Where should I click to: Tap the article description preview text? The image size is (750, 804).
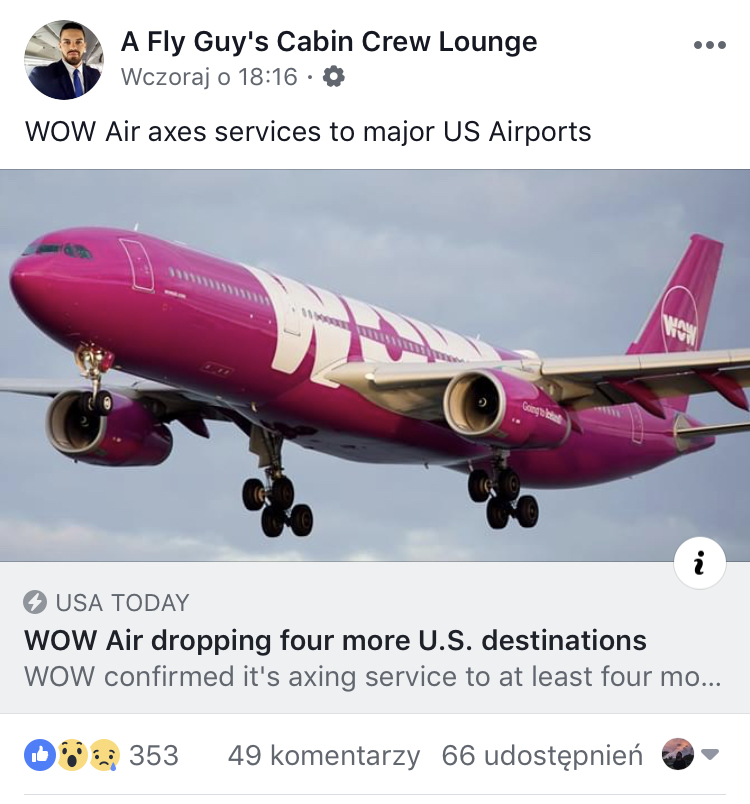pyautogui.click(x=373, y=676)
